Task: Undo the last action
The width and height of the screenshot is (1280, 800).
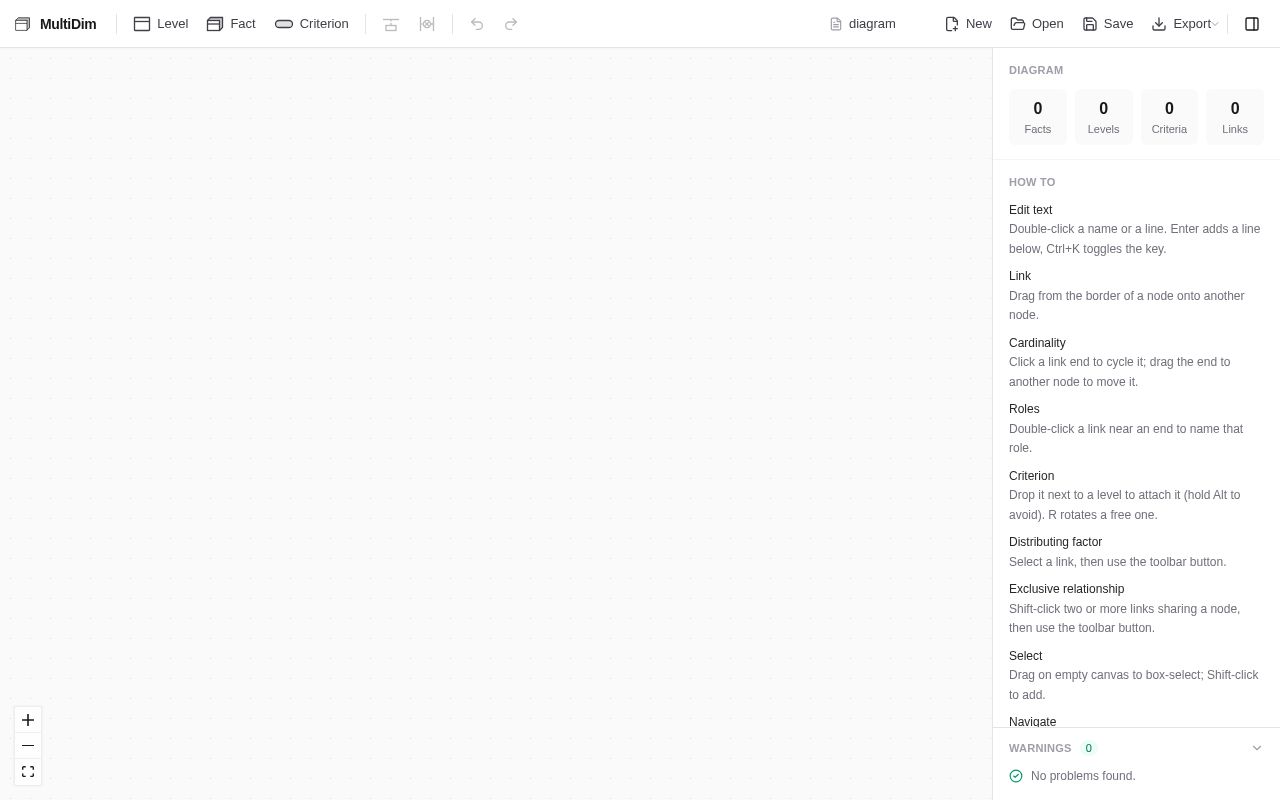Action: (477, 24)
